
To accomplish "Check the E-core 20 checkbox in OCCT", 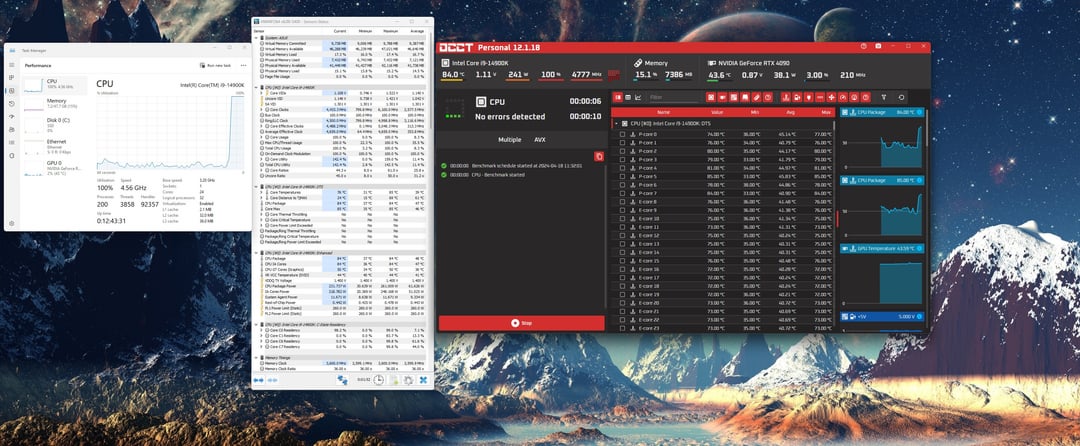I will [623, 304].
